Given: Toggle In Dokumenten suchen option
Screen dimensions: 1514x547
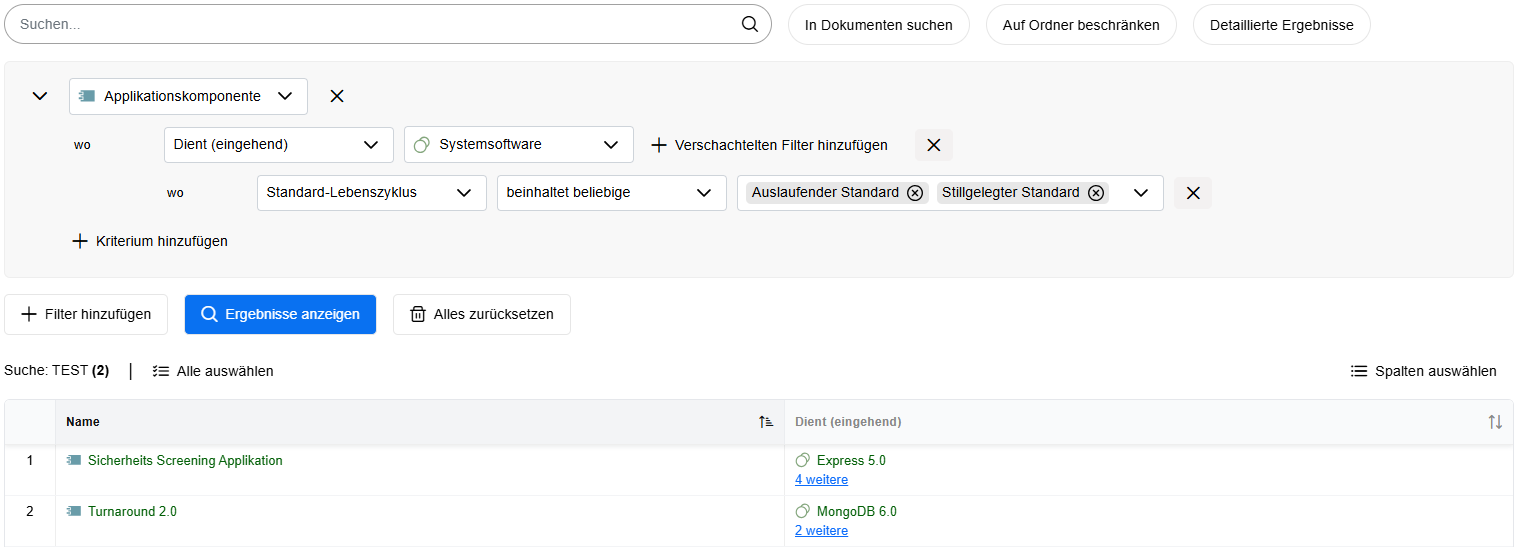Looking at the screenshot, I should pos(879,25).
